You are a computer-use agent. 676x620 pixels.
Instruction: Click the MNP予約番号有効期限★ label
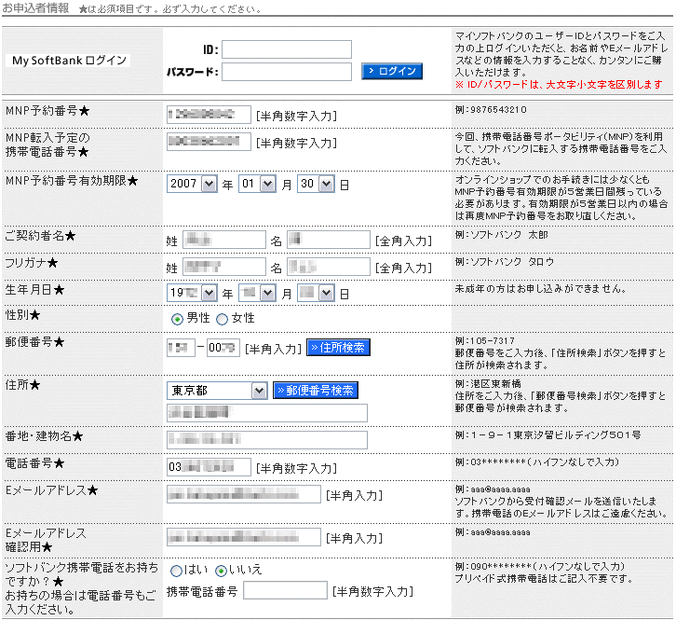click(72, 181)
